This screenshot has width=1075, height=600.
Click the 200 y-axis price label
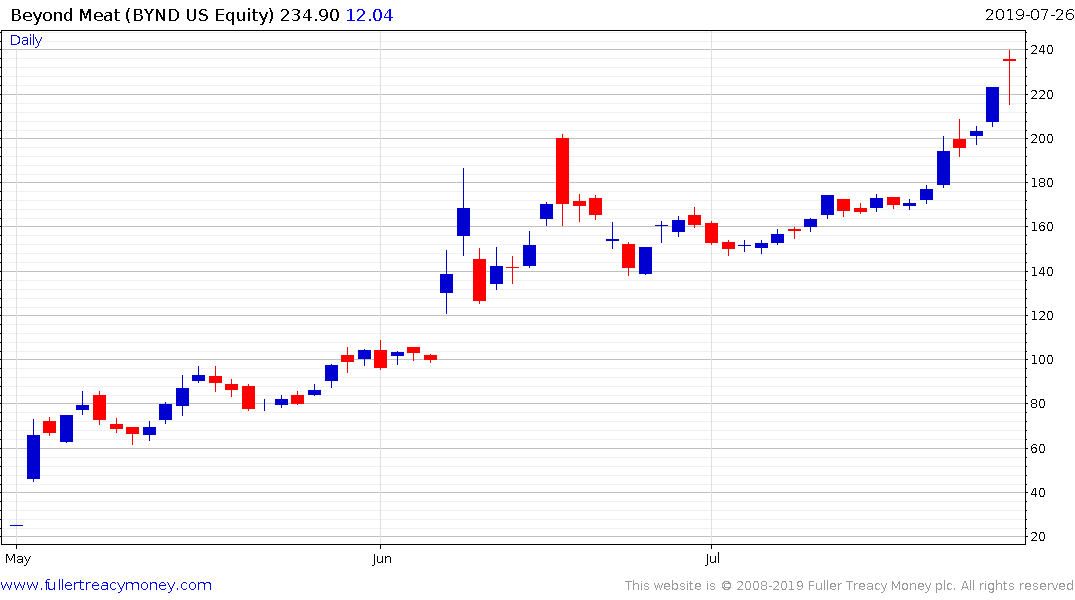pos(1042,139)
